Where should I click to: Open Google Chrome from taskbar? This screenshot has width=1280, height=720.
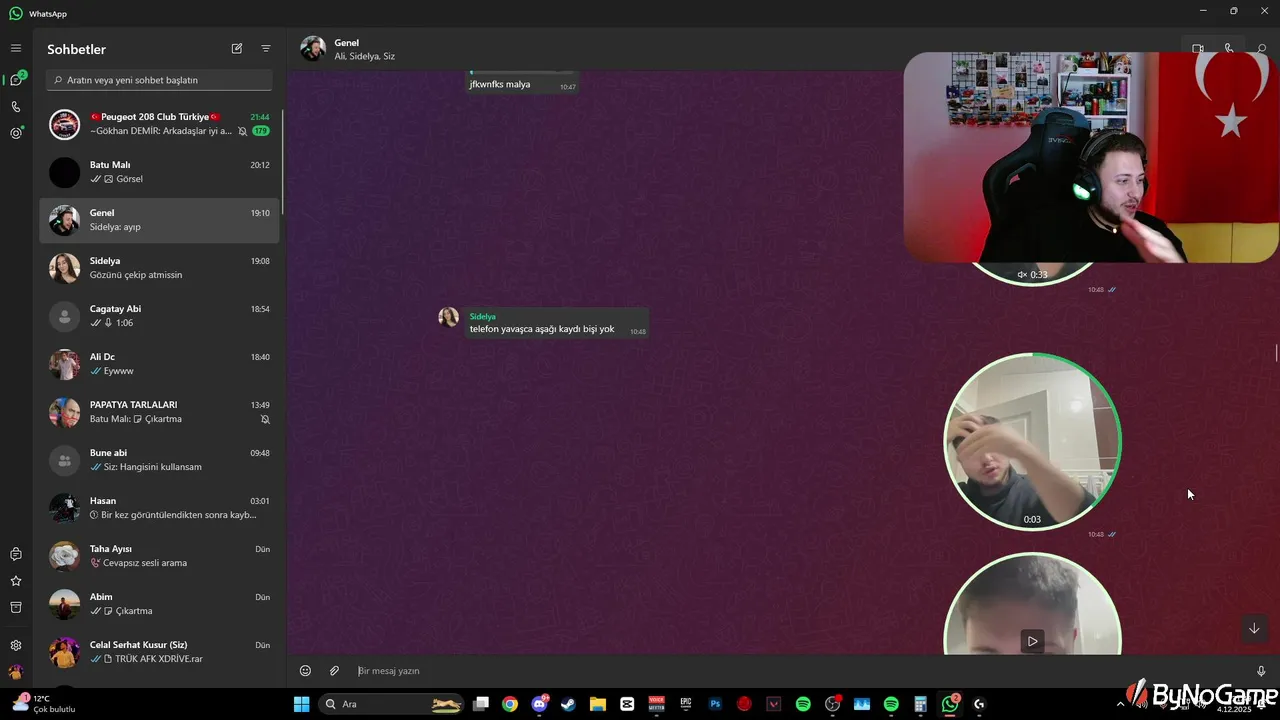click(x=510, y=704)
